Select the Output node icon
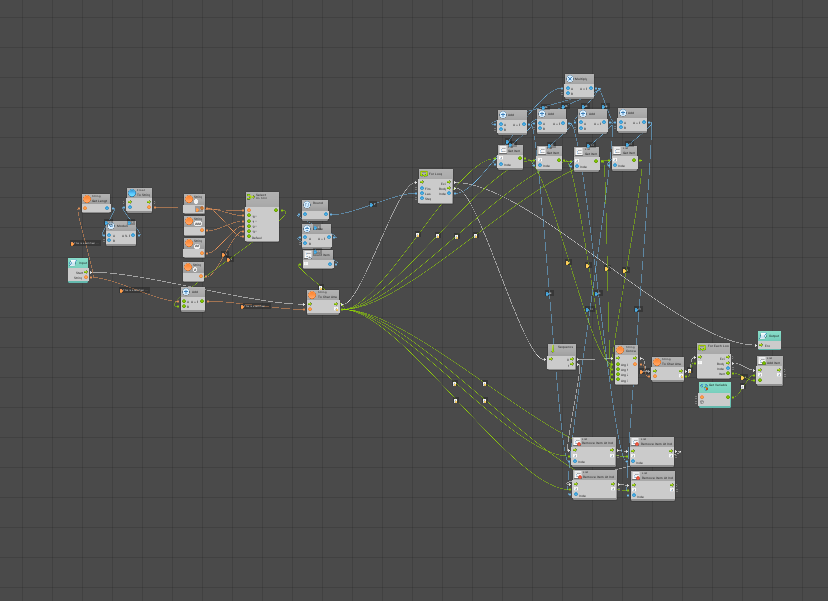 coord(763,336)
